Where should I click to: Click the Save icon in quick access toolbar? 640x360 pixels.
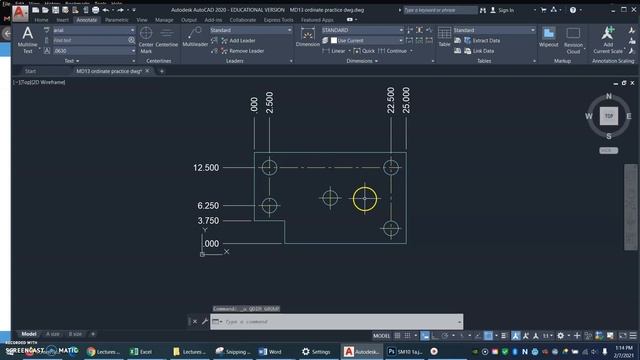point(56,10)
